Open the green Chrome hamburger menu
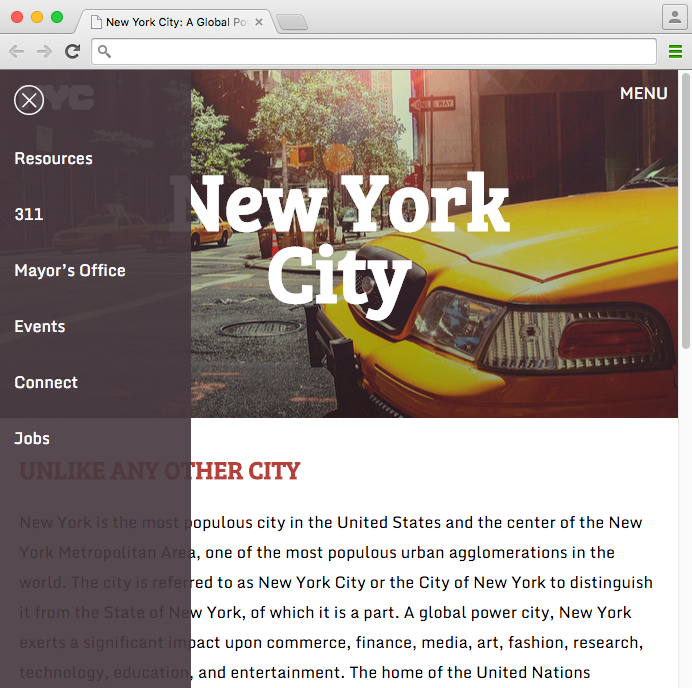692x688 pixels. (676, 52)
